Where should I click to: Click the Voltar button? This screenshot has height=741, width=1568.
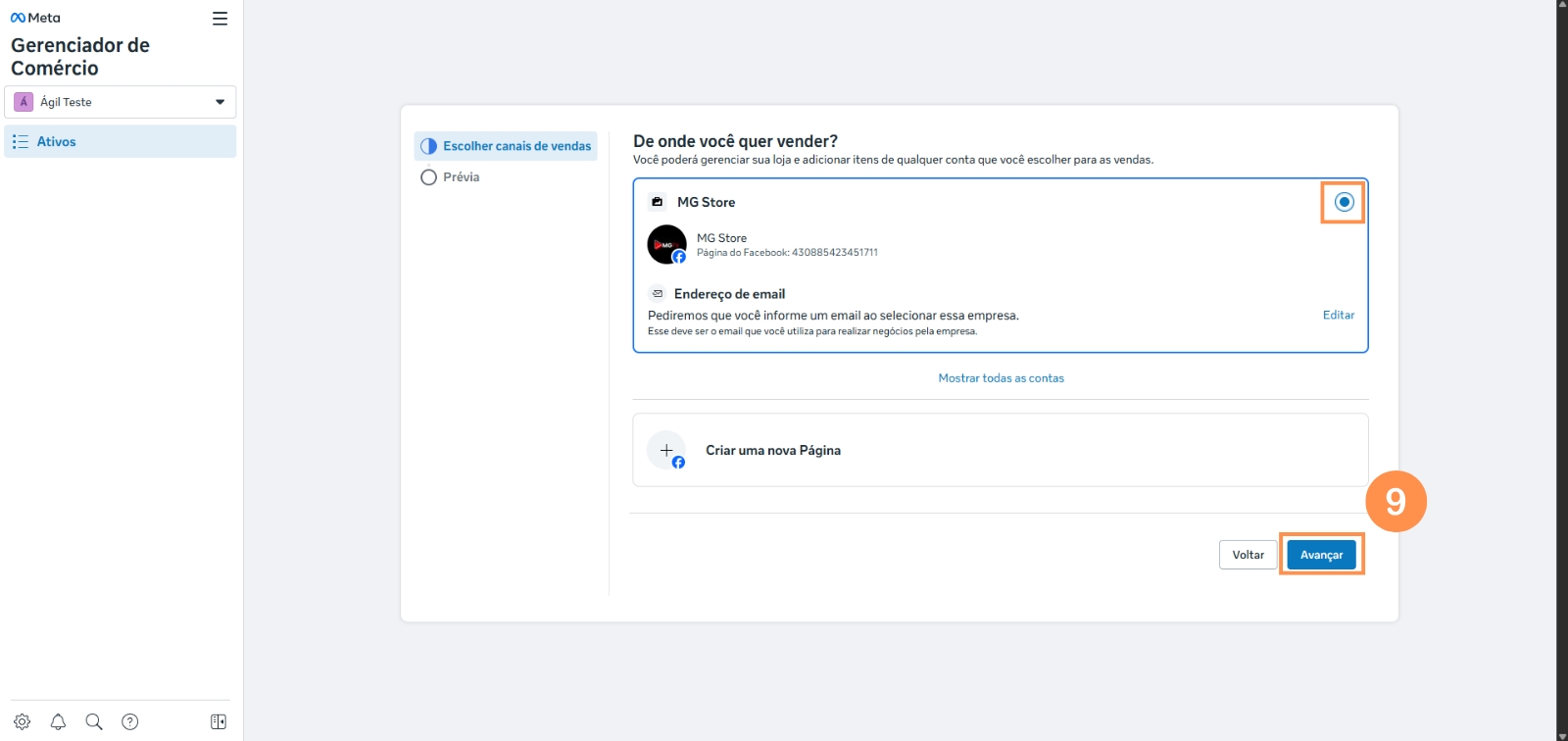pyautogui.click(x=1248, y=555)
